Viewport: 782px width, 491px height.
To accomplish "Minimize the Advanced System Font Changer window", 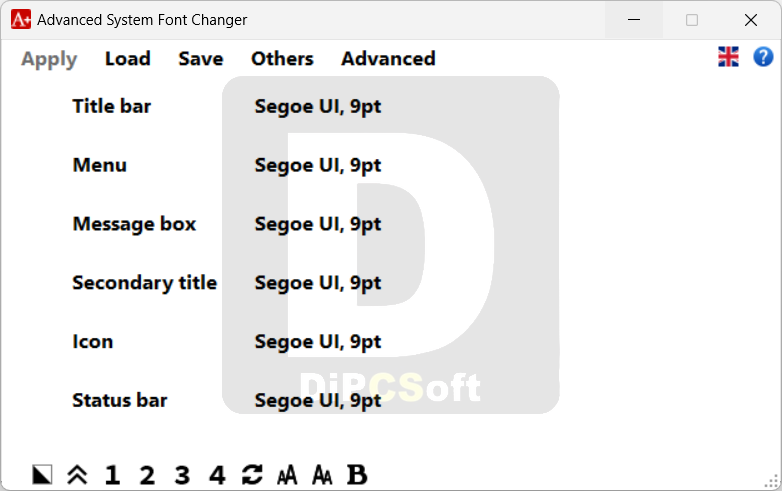I will (634, 20).
